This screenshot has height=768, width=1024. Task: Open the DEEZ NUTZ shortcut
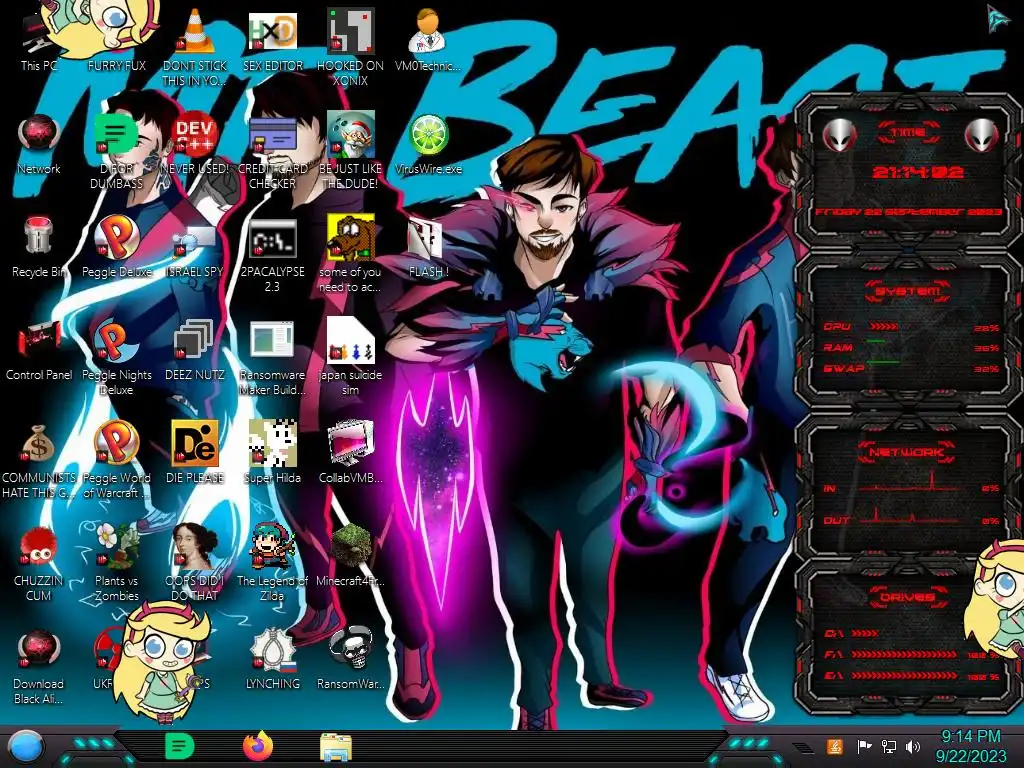(195, 351)
